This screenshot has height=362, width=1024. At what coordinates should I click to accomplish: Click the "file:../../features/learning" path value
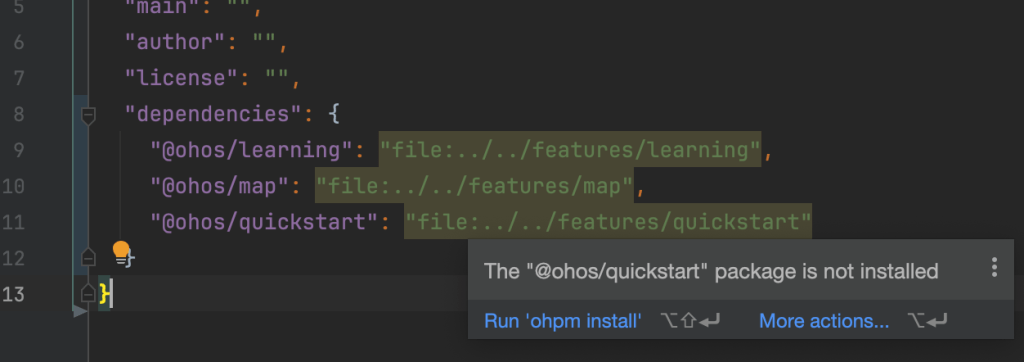click(x=569, y=150)
